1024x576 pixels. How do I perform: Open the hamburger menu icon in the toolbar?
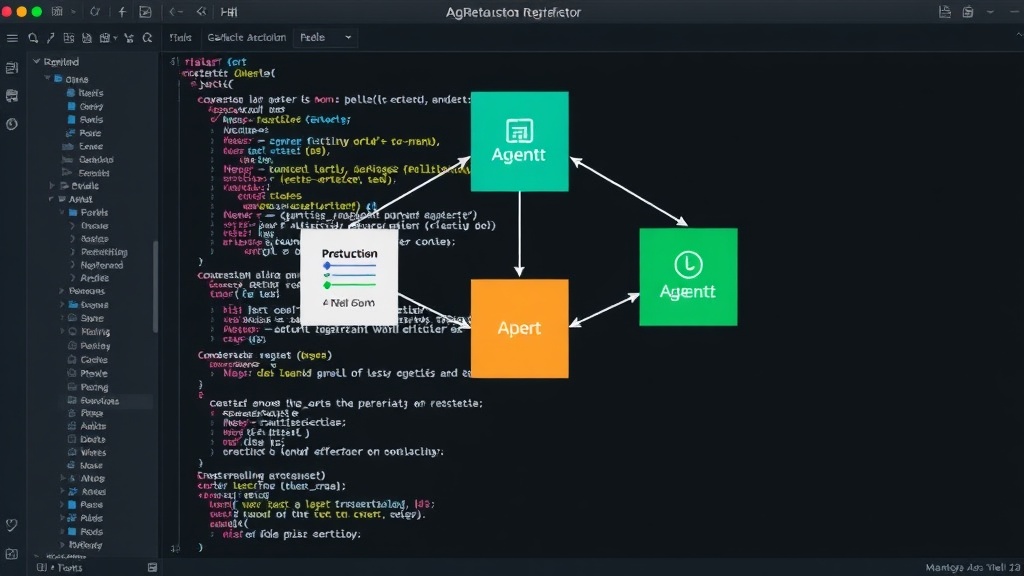12,39
